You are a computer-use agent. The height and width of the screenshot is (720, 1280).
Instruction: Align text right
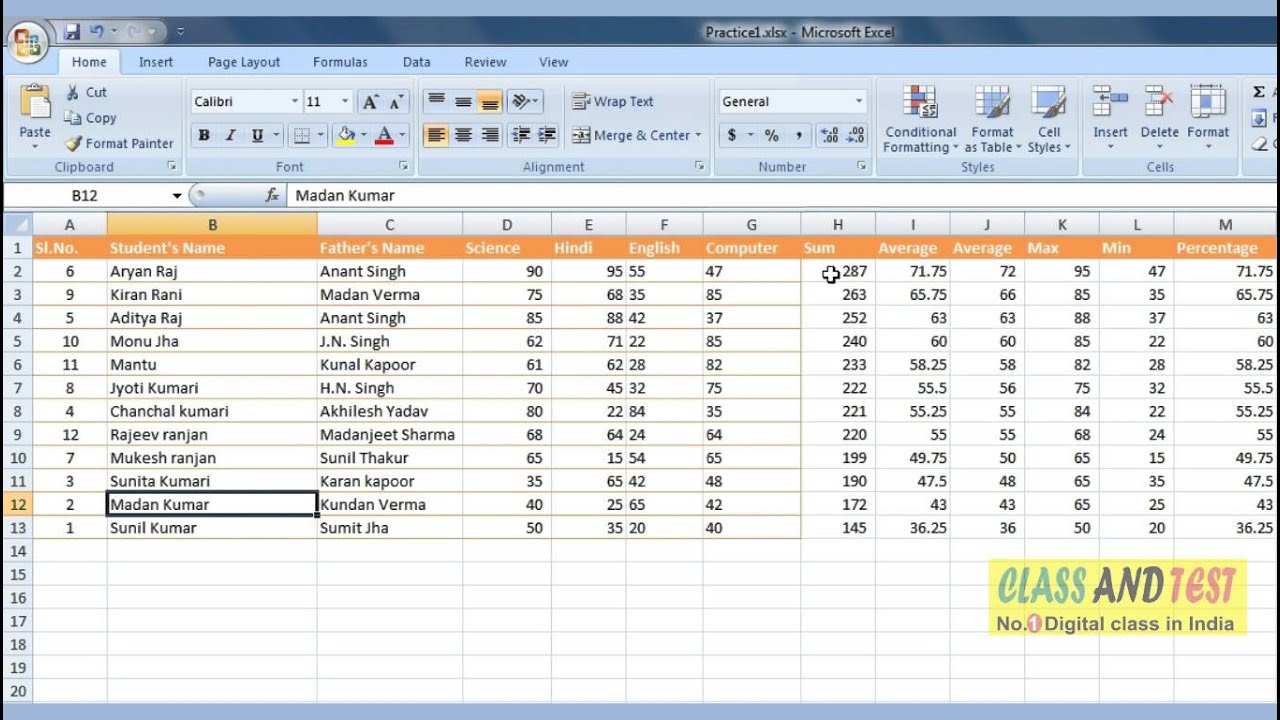[x=489, y=135]
